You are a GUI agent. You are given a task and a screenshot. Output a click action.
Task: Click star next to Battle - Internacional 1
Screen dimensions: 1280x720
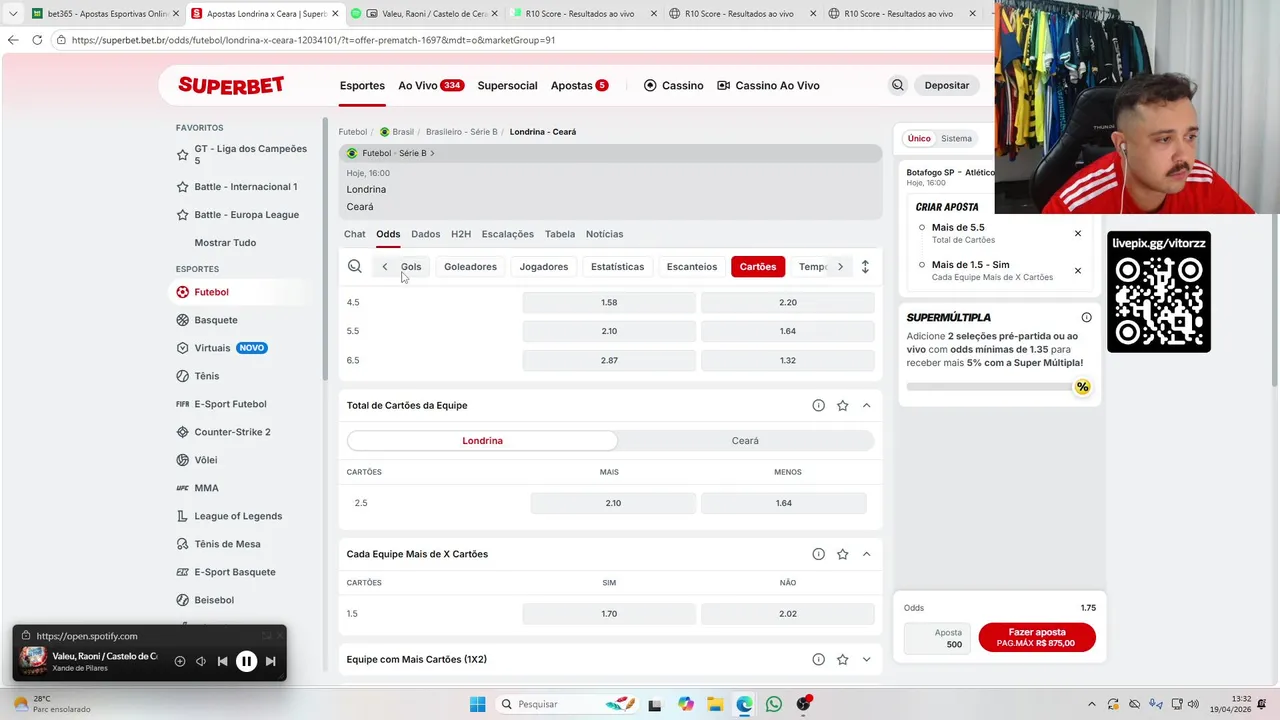click(x=182, y=187)
